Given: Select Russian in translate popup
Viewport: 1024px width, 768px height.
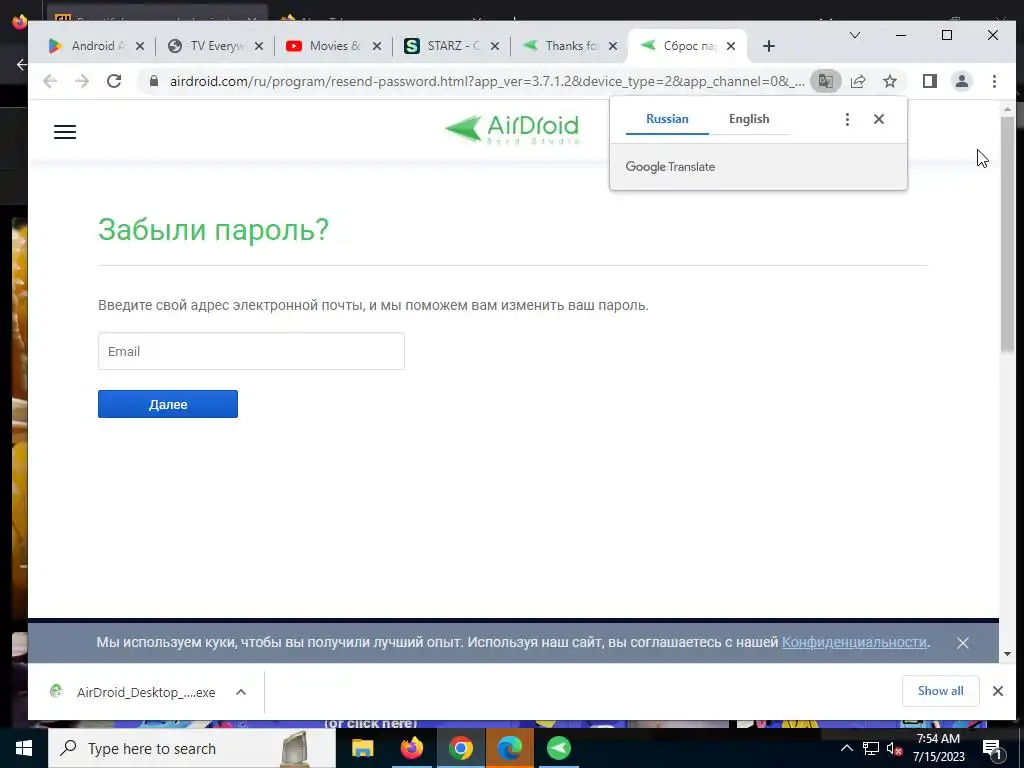Looking at the screenshot, I should coord(667,119).
